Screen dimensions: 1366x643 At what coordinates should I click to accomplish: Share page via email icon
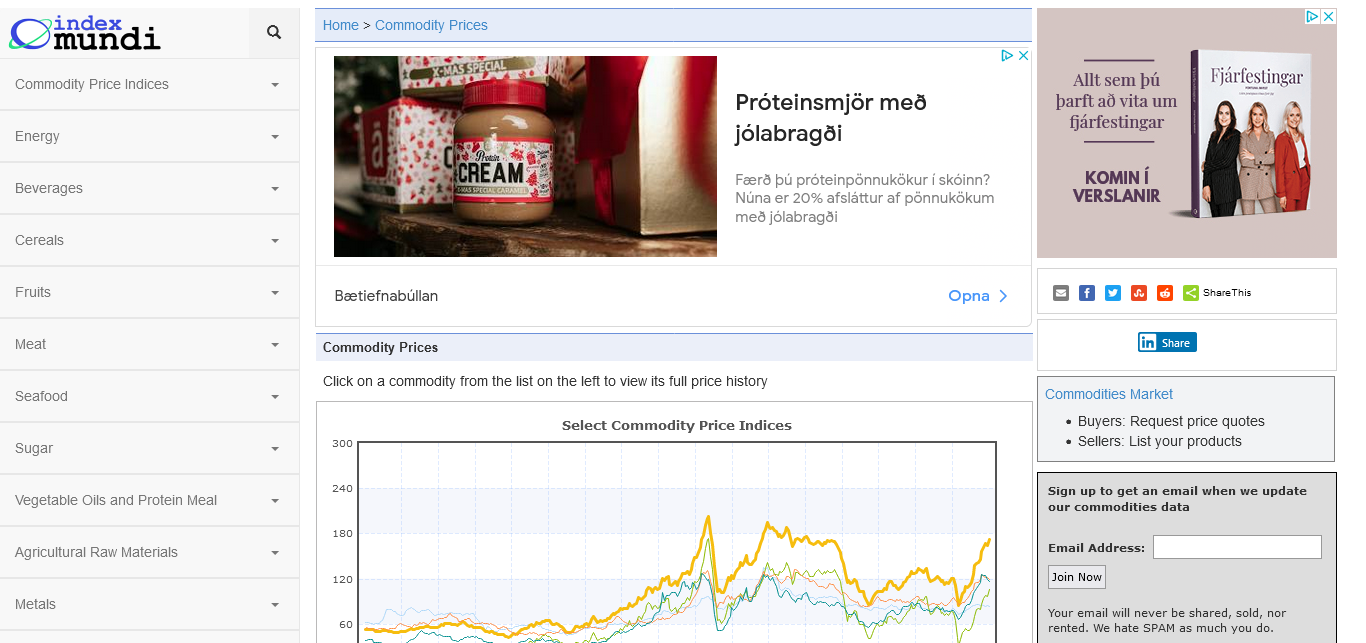click(x=1061, y=293)
